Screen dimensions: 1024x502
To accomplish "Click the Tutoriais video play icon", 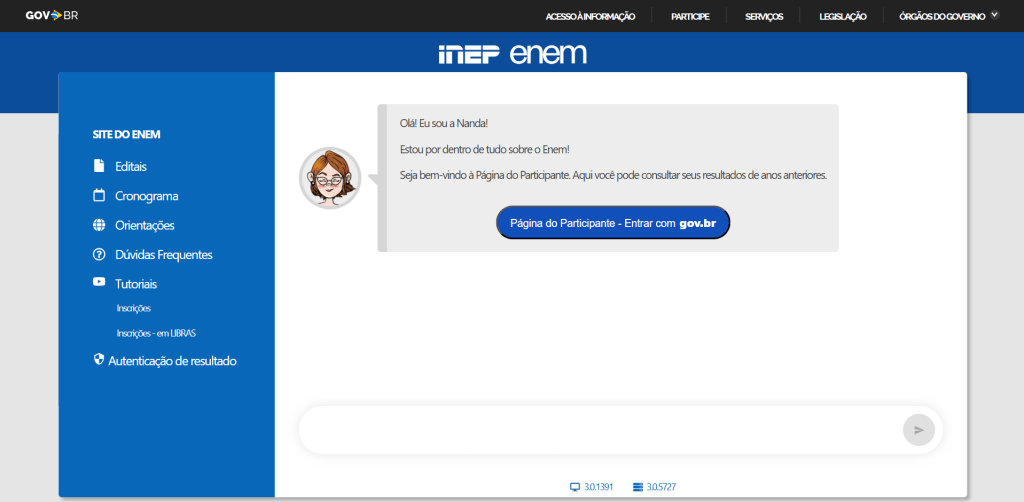I will coord(99,283).
